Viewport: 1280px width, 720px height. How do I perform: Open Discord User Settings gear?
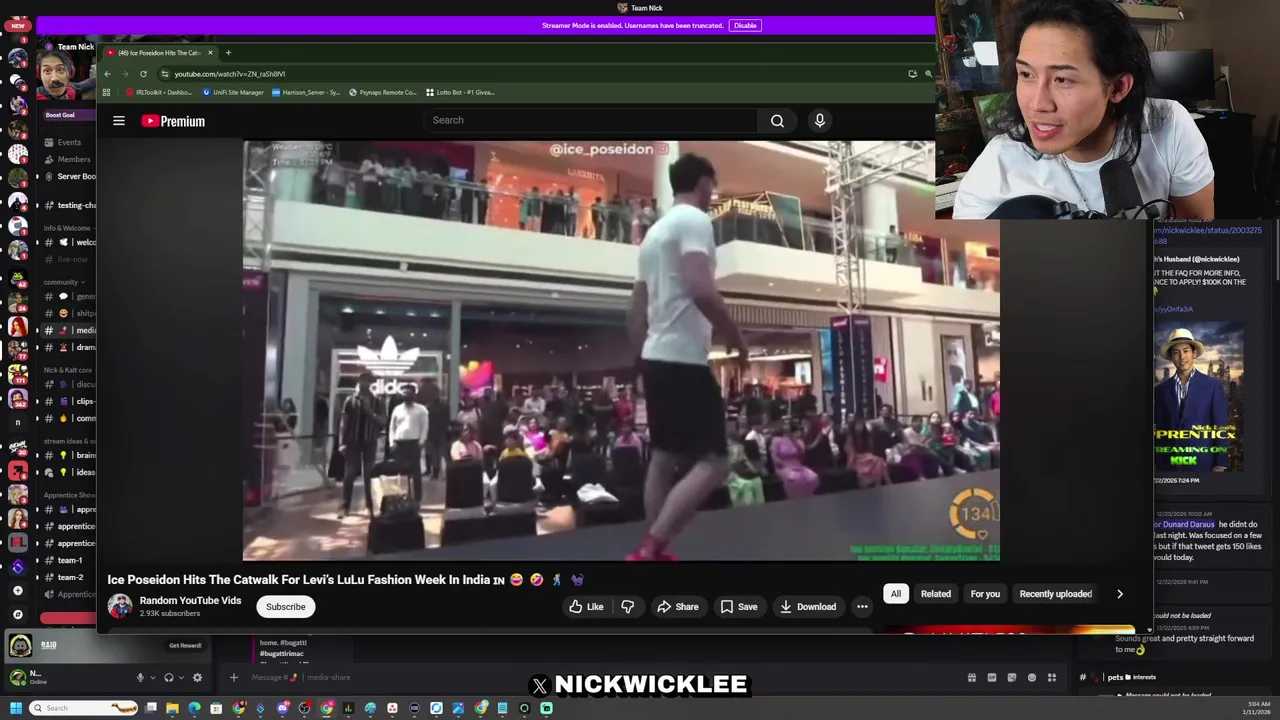click(197, 677)
